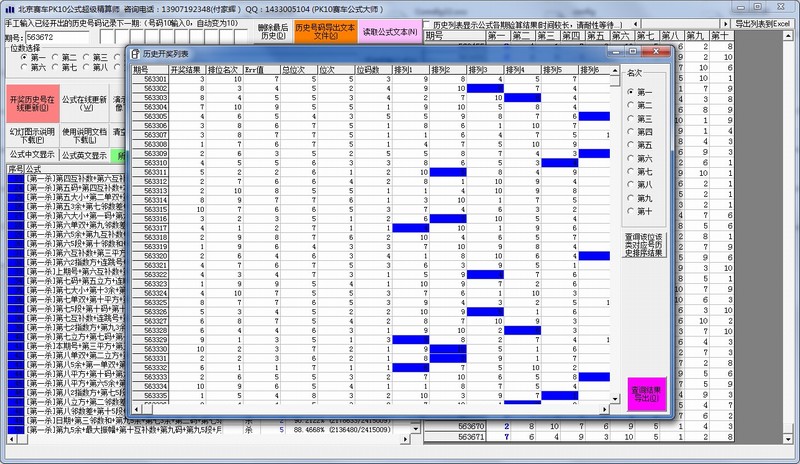Select 第六 radio in 位数选择 group
Viewport: 800px width, 464px height.
[x=26, y=68]
